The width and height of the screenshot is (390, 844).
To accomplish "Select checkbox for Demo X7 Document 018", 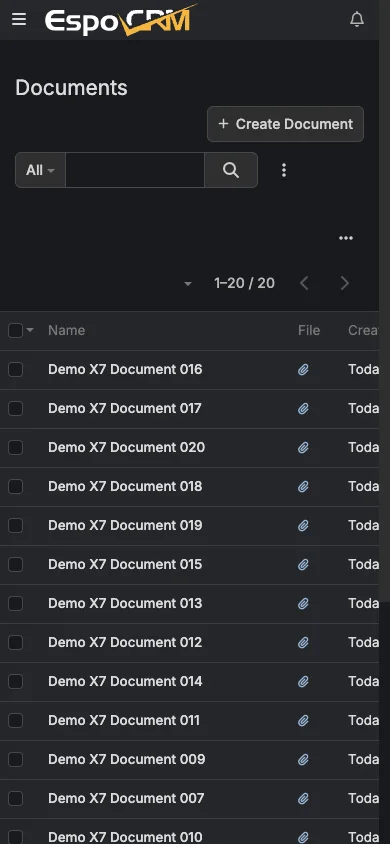I will pos(16,487).
